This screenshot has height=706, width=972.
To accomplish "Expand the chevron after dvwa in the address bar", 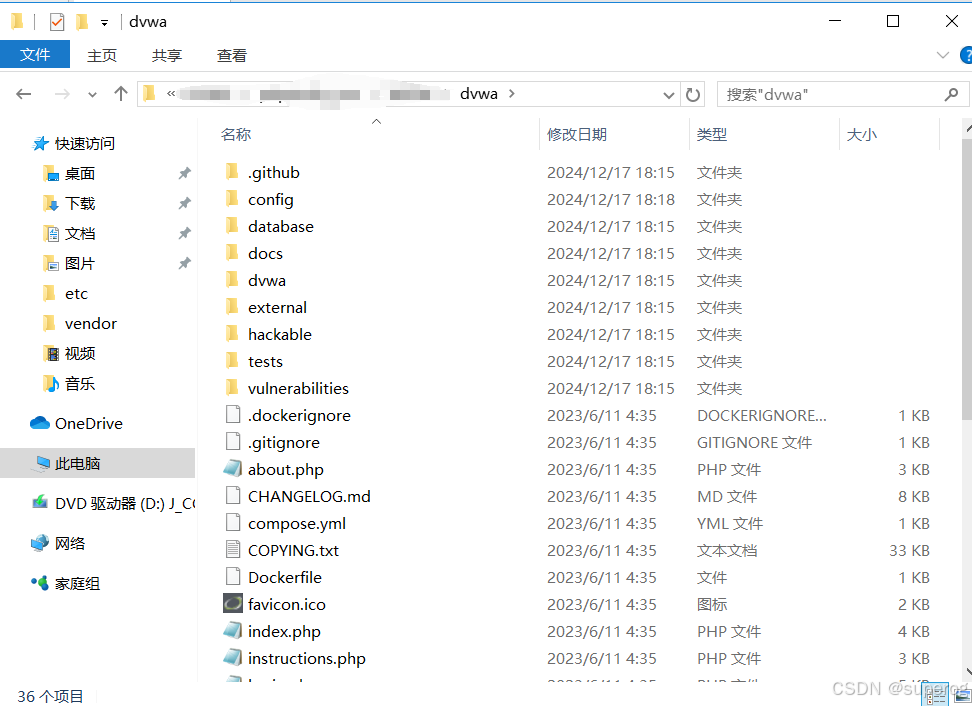I will click(511, 94).
